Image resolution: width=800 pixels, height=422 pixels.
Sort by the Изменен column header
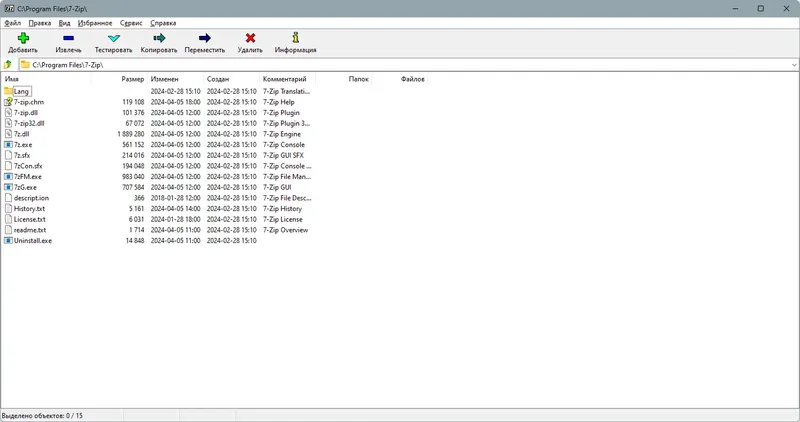click(x=176, y=79)
